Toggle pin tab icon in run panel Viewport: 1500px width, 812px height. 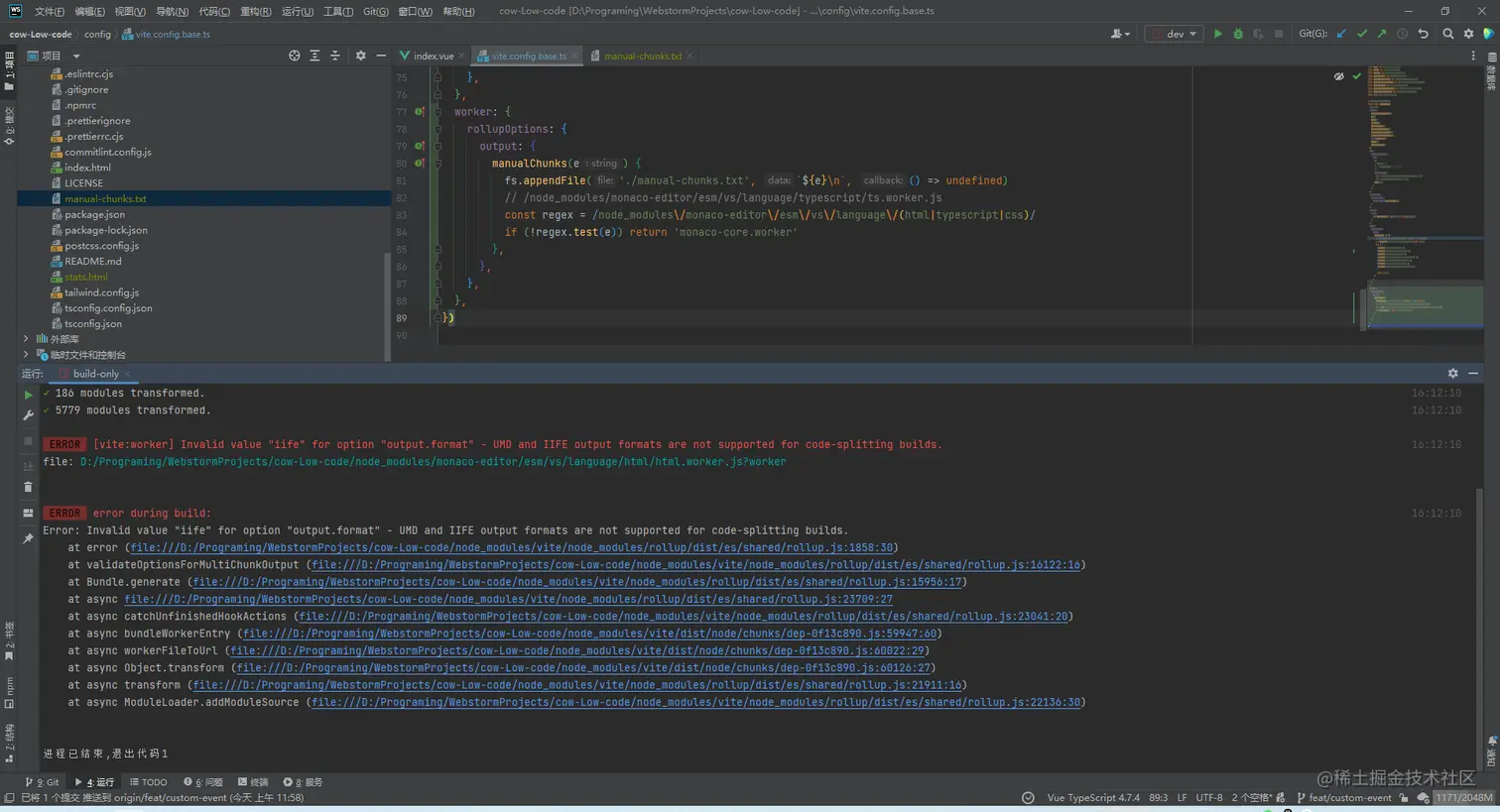pyautogui.click(x=28, y=538)
